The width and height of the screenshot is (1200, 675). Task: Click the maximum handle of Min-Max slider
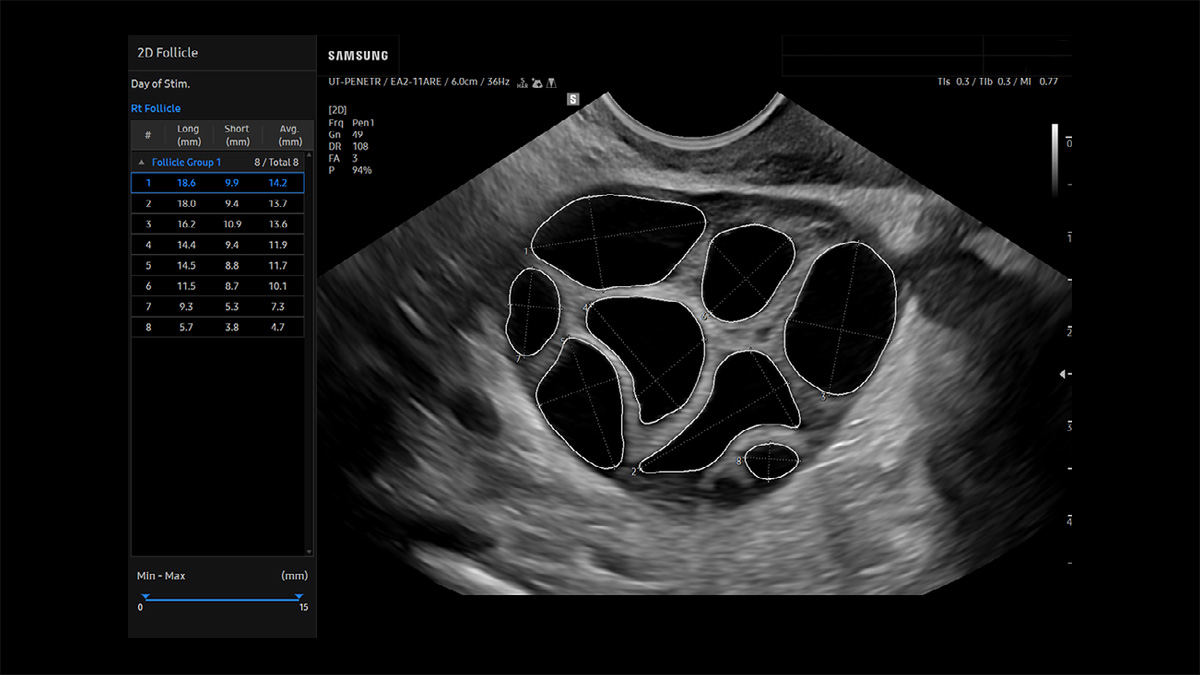click(x=299, y=597)
